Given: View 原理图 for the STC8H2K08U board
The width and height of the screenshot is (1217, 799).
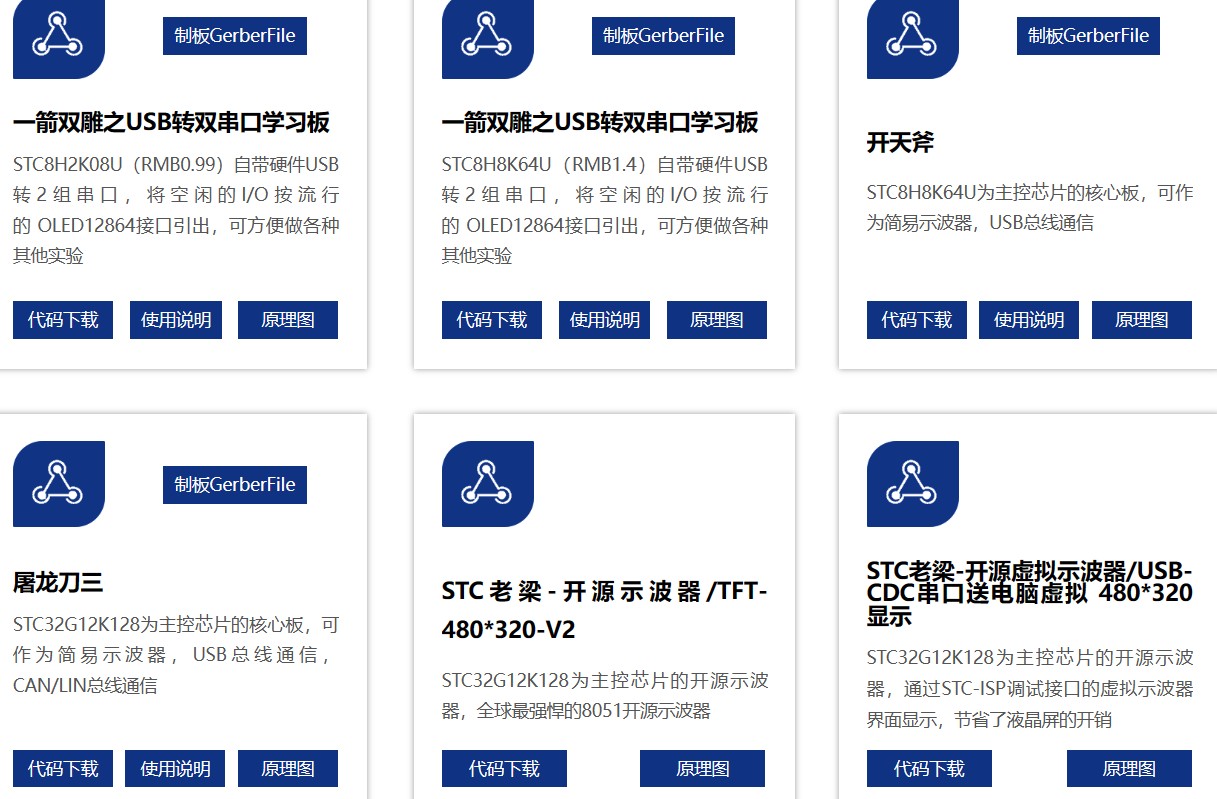Looking at the screenshot, I should [x=288, y=320].
